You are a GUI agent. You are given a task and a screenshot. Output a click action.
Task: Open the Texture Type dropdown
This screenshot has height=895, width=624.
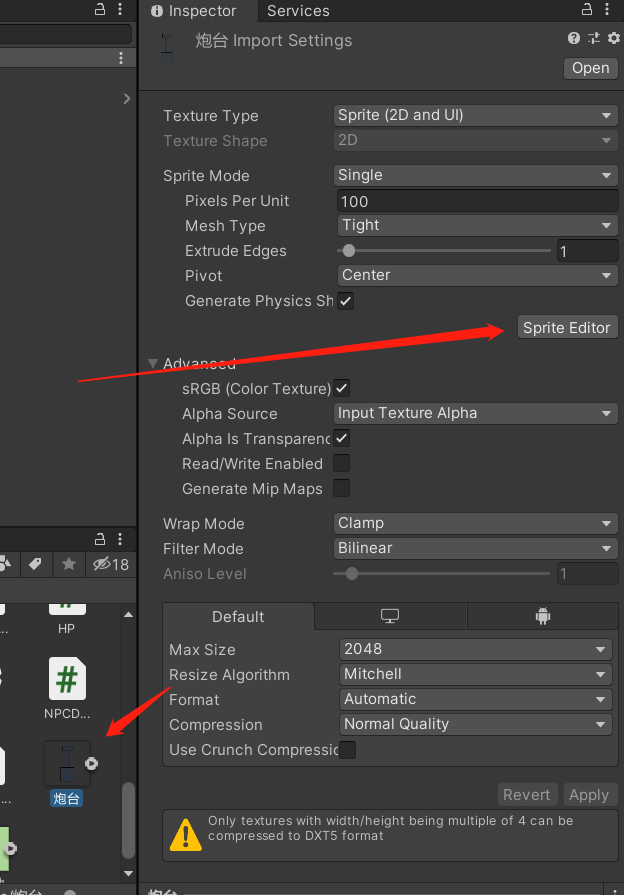(476, 115)
